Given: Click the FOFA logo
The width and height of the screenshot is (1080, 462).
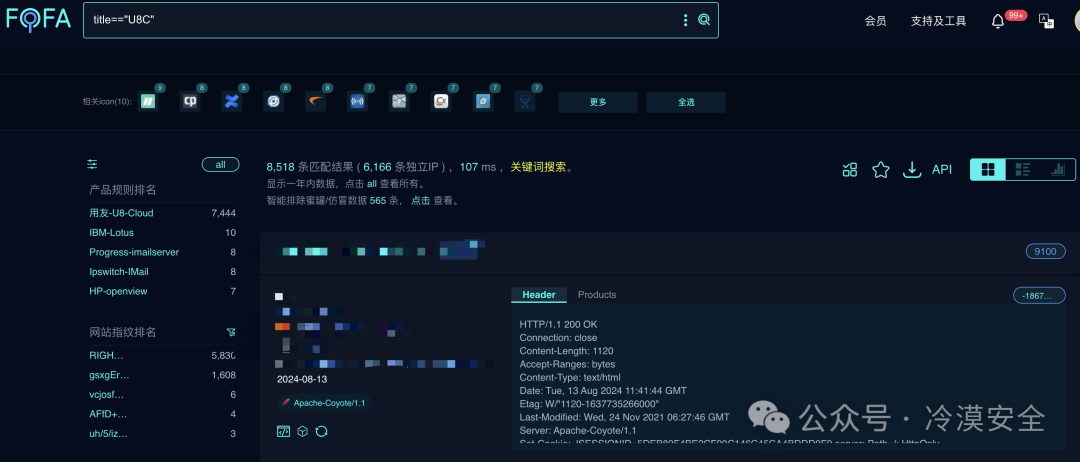Looking at the screenshot, I should (39, 19).
